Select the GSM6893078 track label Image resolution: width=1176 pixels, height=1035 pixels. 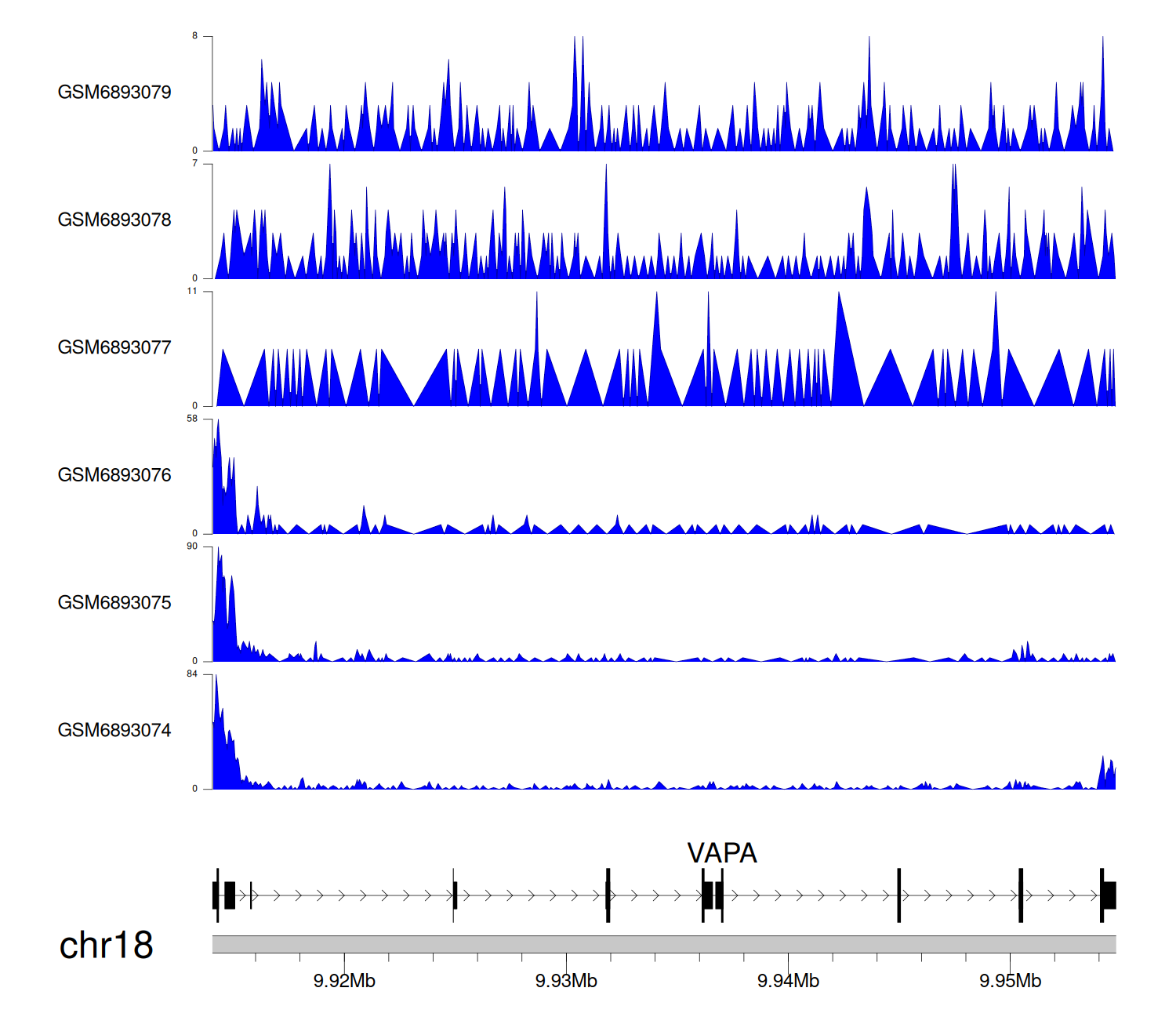tap(114, 220)
